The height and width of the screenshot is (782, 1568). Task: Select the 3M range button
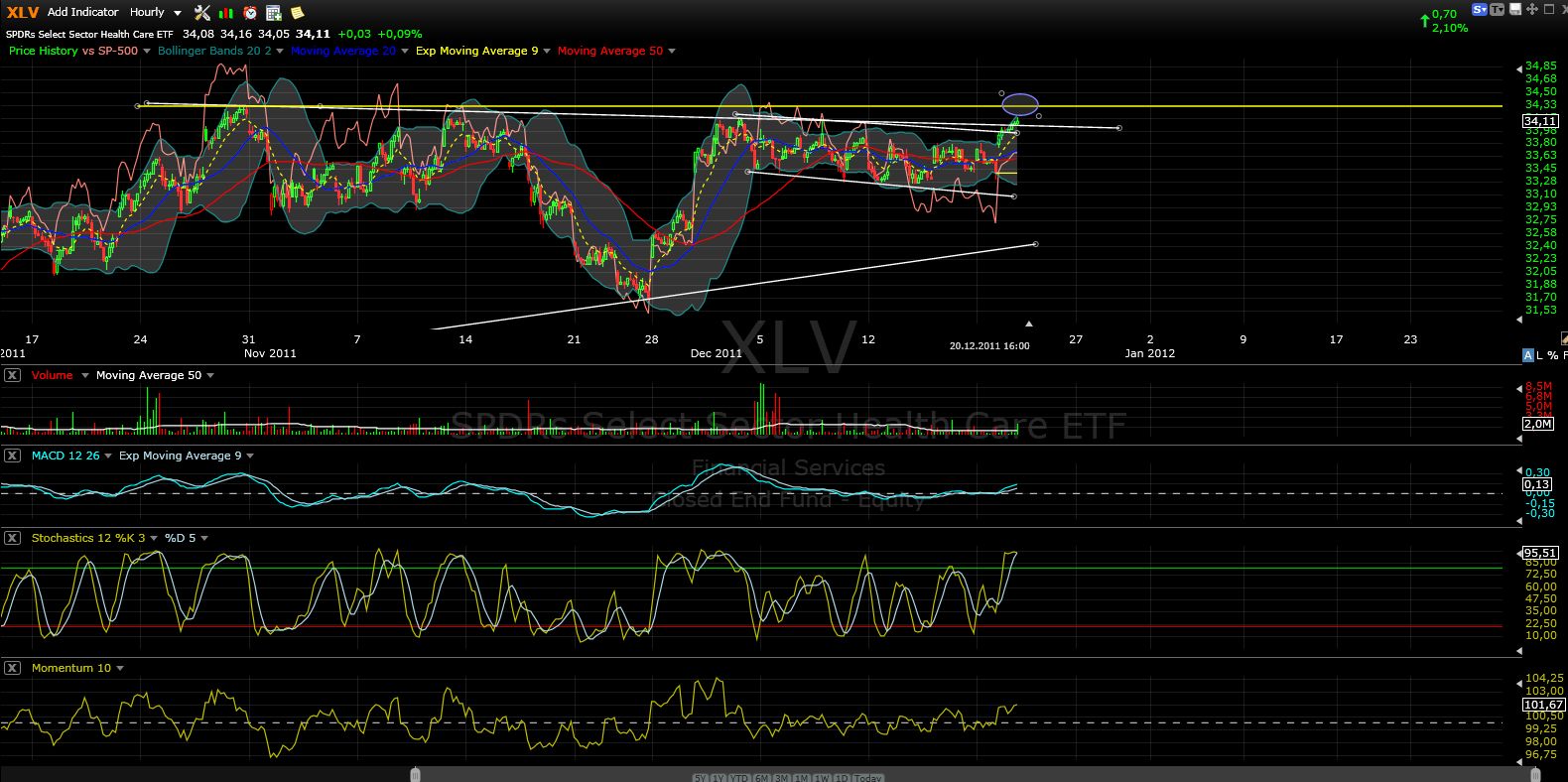(782, 777)
